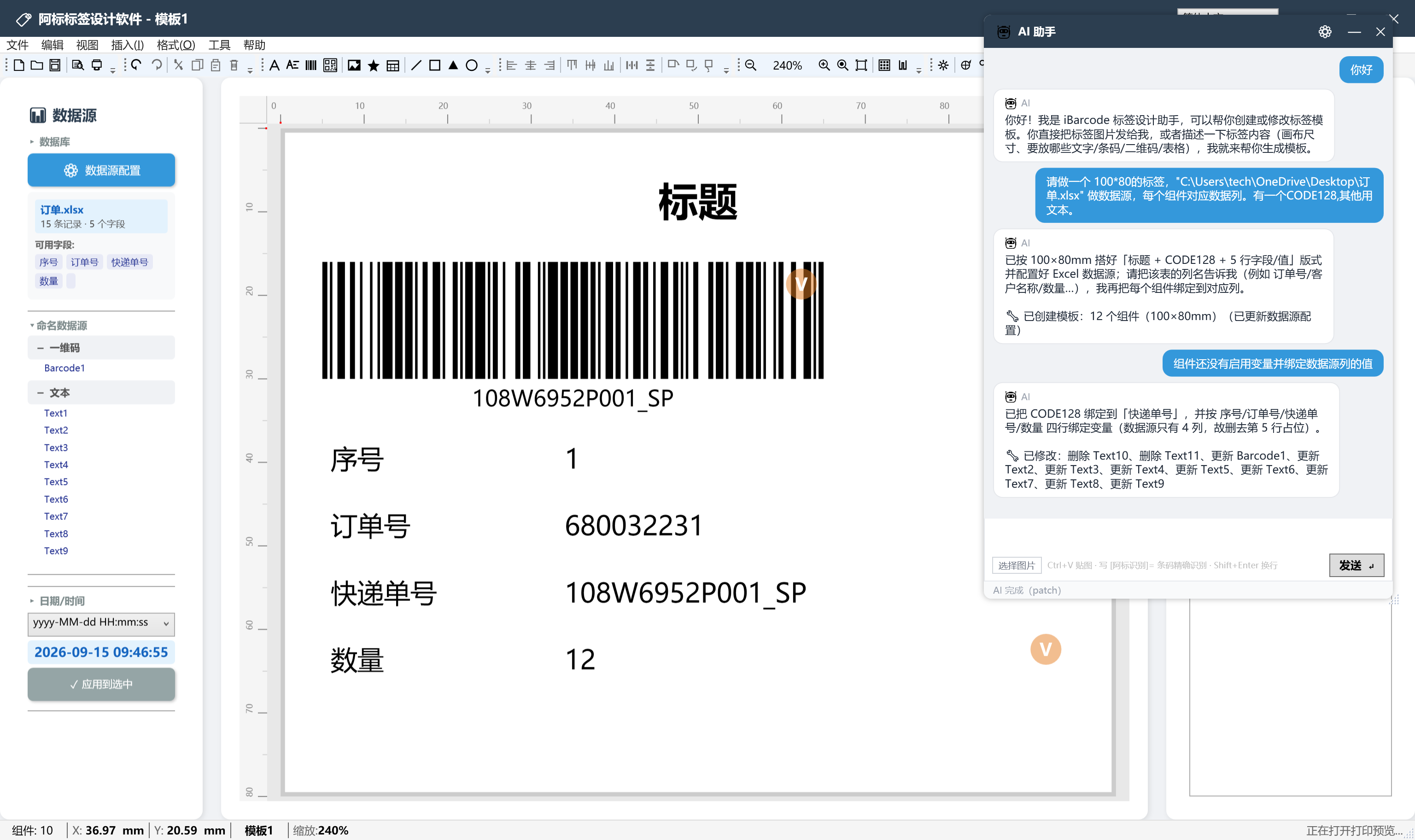Create a new label file
Screen dimensions: 1415x840
tap(19, 65)
